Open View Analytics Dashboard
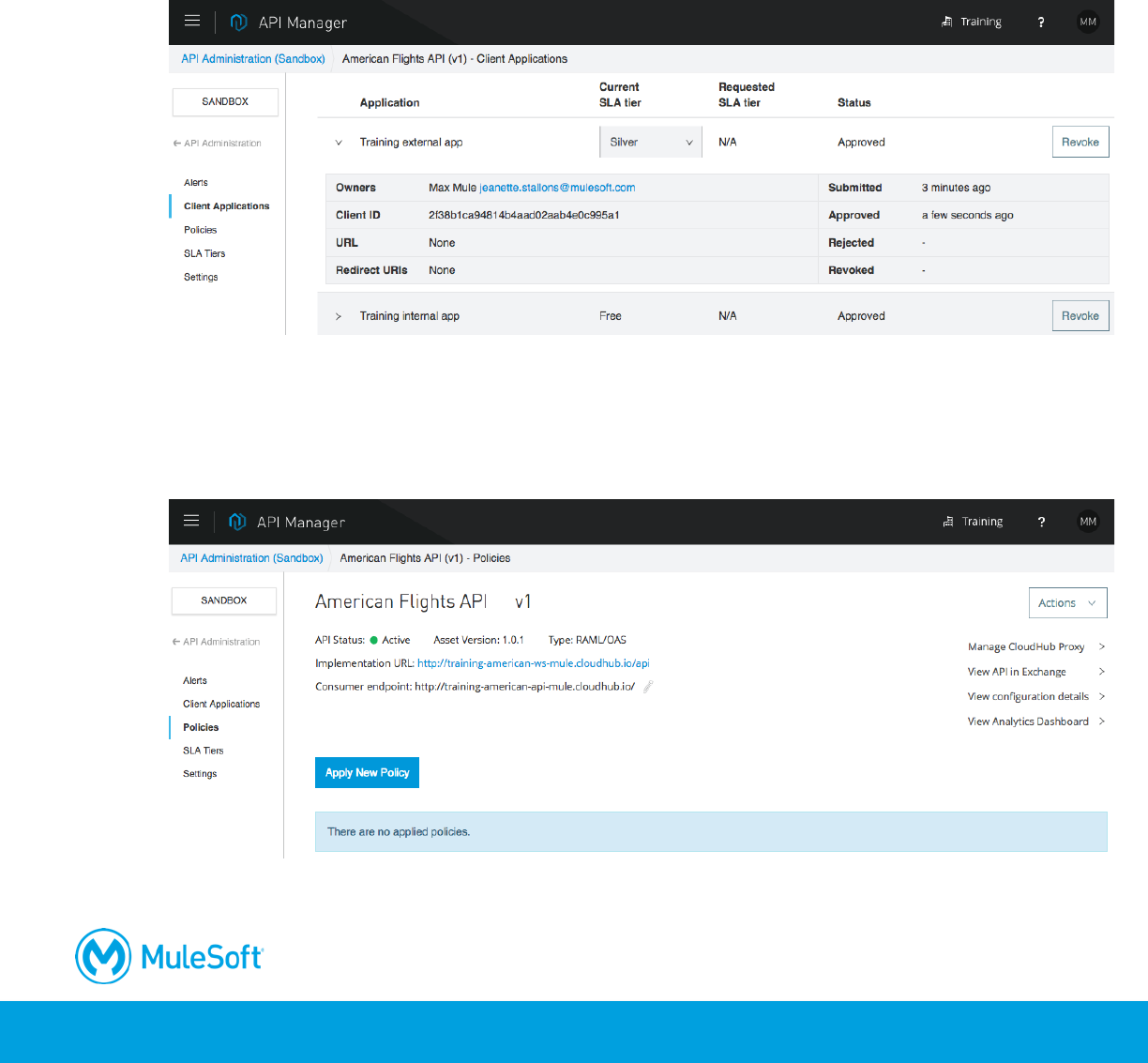The width and height of the screenshot is (1148, 1063). coord(1035,721)
